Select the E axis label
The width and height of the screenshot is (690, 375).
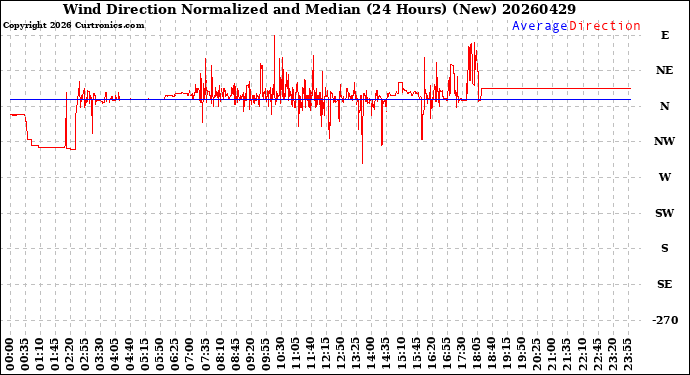tap(665, 35)
